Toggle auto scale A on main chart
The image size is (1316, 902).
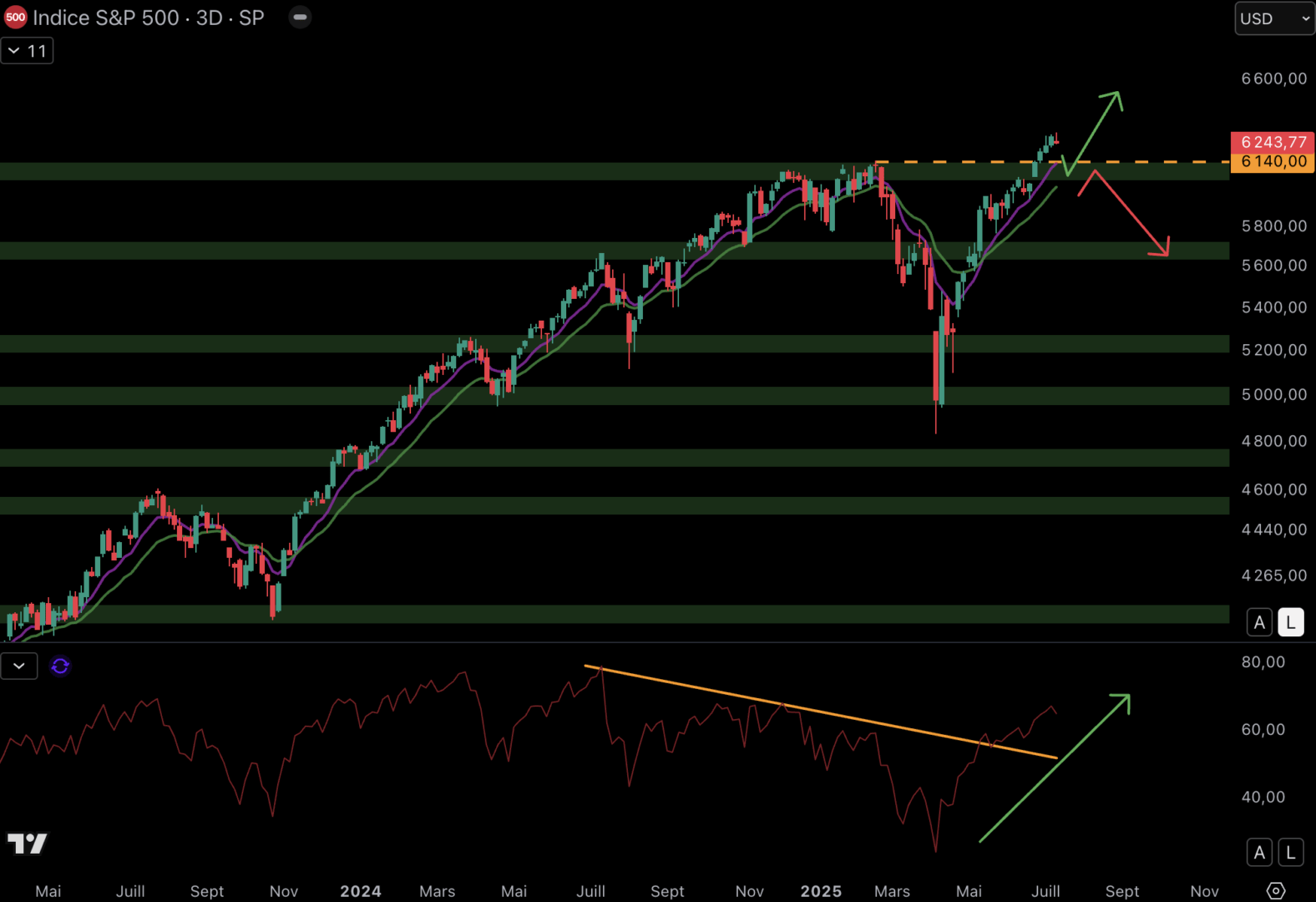pos(1259,622)
